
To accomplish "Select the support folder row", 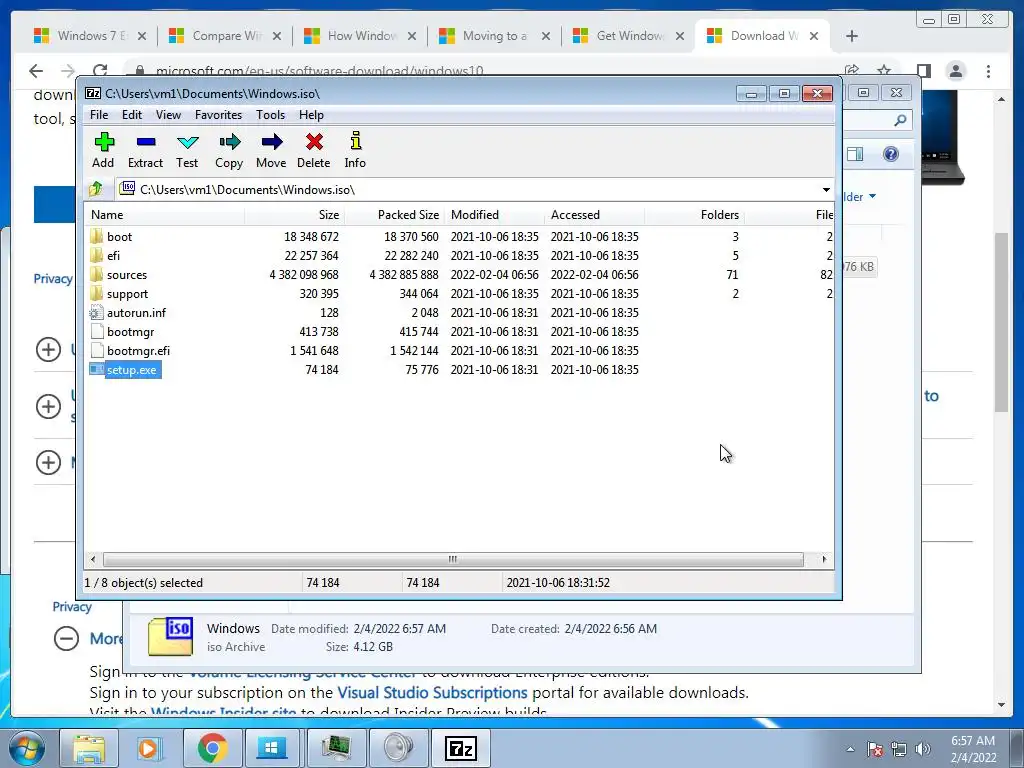I will click(459, 294).
